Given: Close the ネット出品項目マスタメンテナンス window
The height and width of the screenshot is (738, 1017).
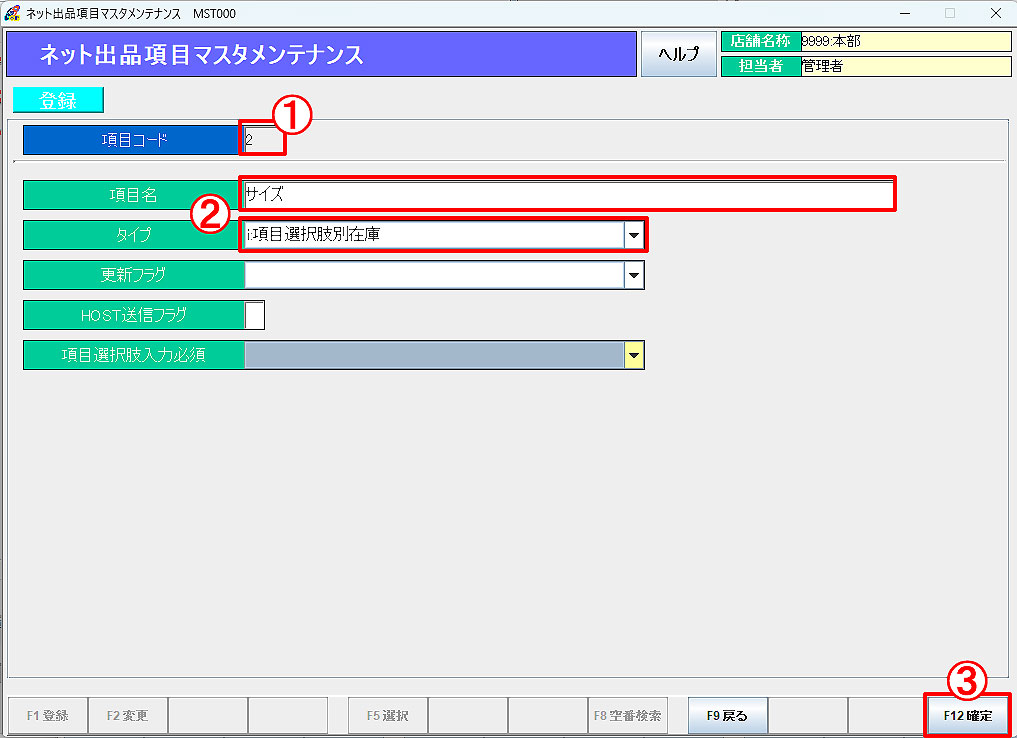Looking at the screenshot, I should [996, 13].
